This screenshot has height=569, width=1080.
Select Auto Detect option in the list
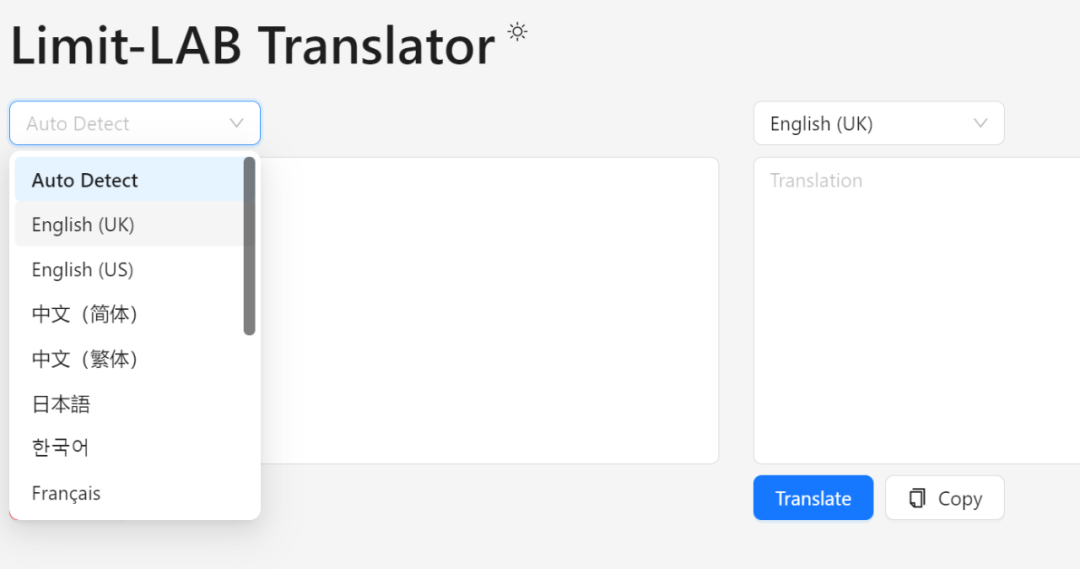(x=85, y=181)
